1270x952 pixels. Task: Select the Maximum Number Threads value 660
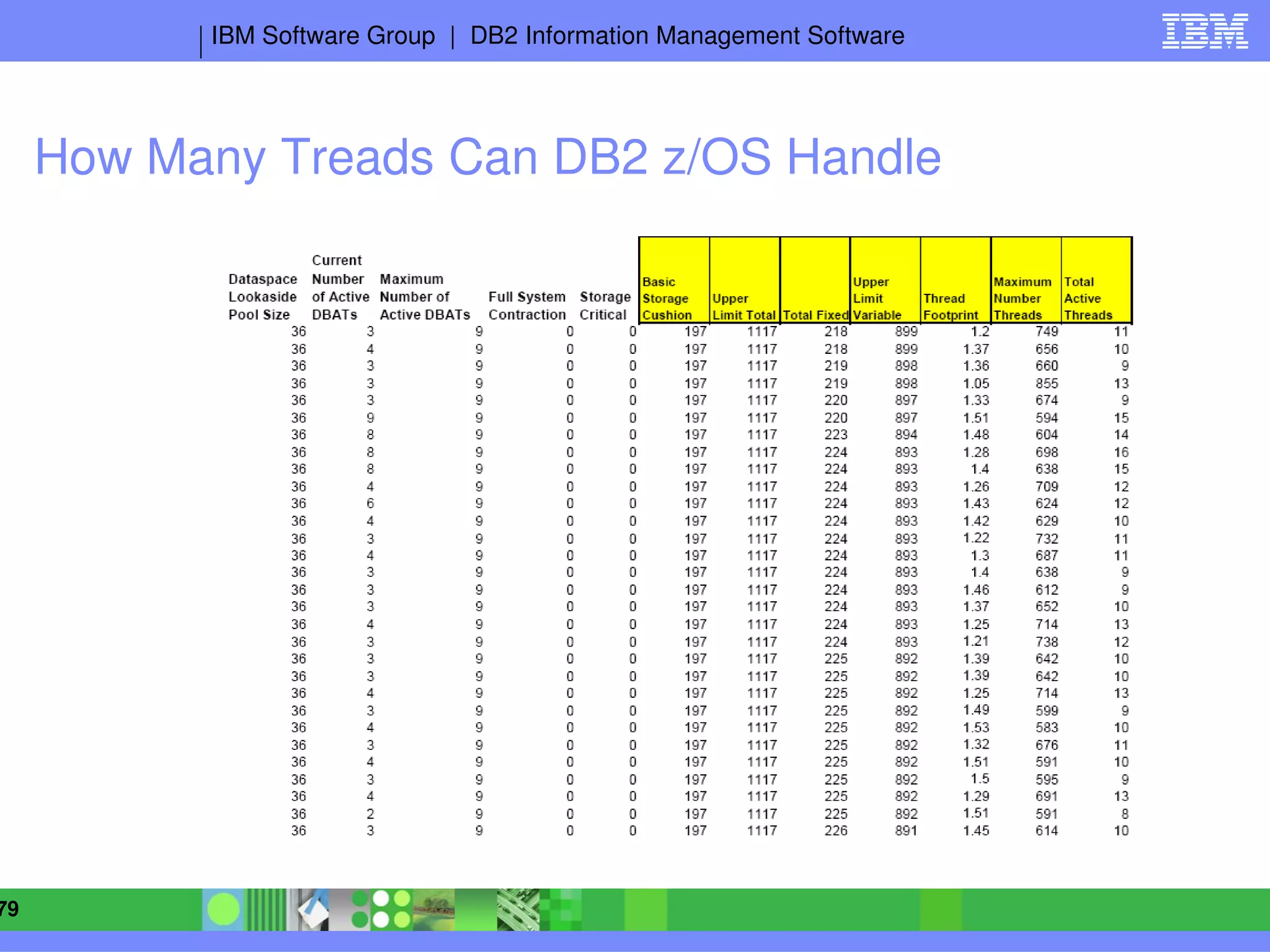click(1047, 366)
